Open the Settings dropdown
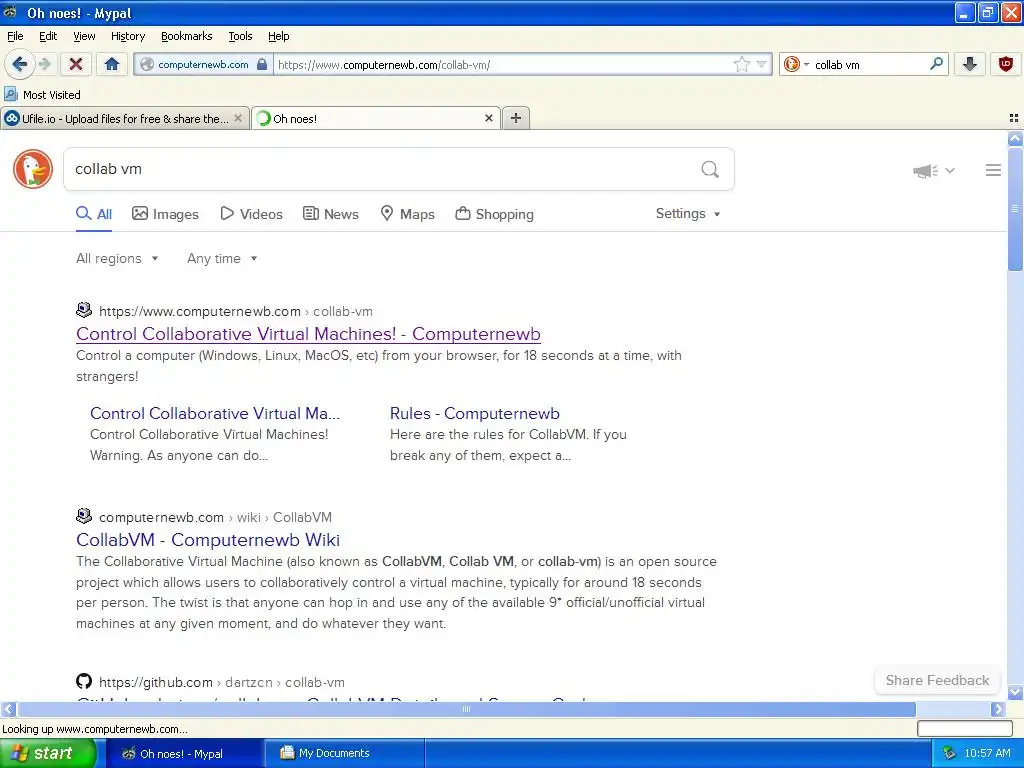 tap(688, 214)
